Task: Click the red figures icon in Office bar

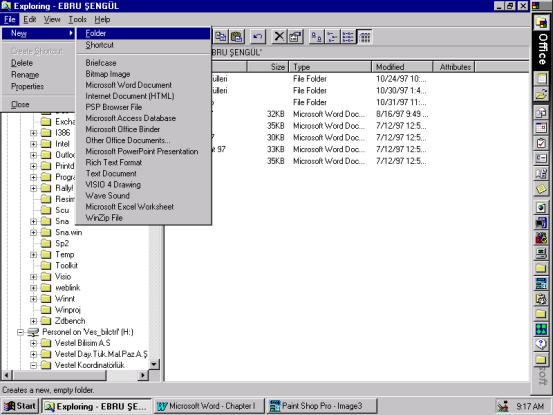Action: tap(541, 238)
